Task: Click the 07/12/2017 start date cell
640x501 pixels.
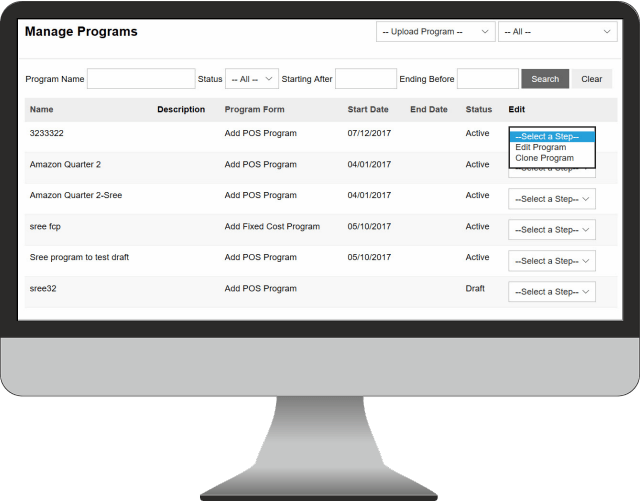Action: coord(369,133)
